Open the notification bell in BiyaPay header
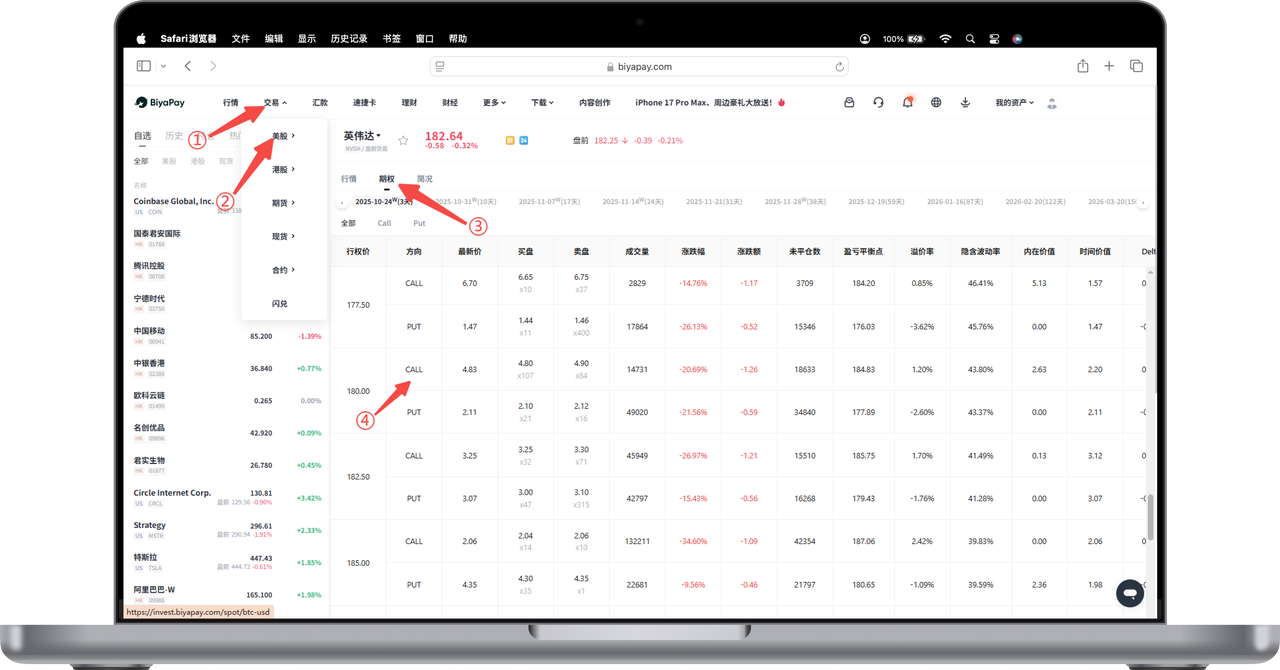The width and height of the screenshot is (1280, 670). (907, 102)
